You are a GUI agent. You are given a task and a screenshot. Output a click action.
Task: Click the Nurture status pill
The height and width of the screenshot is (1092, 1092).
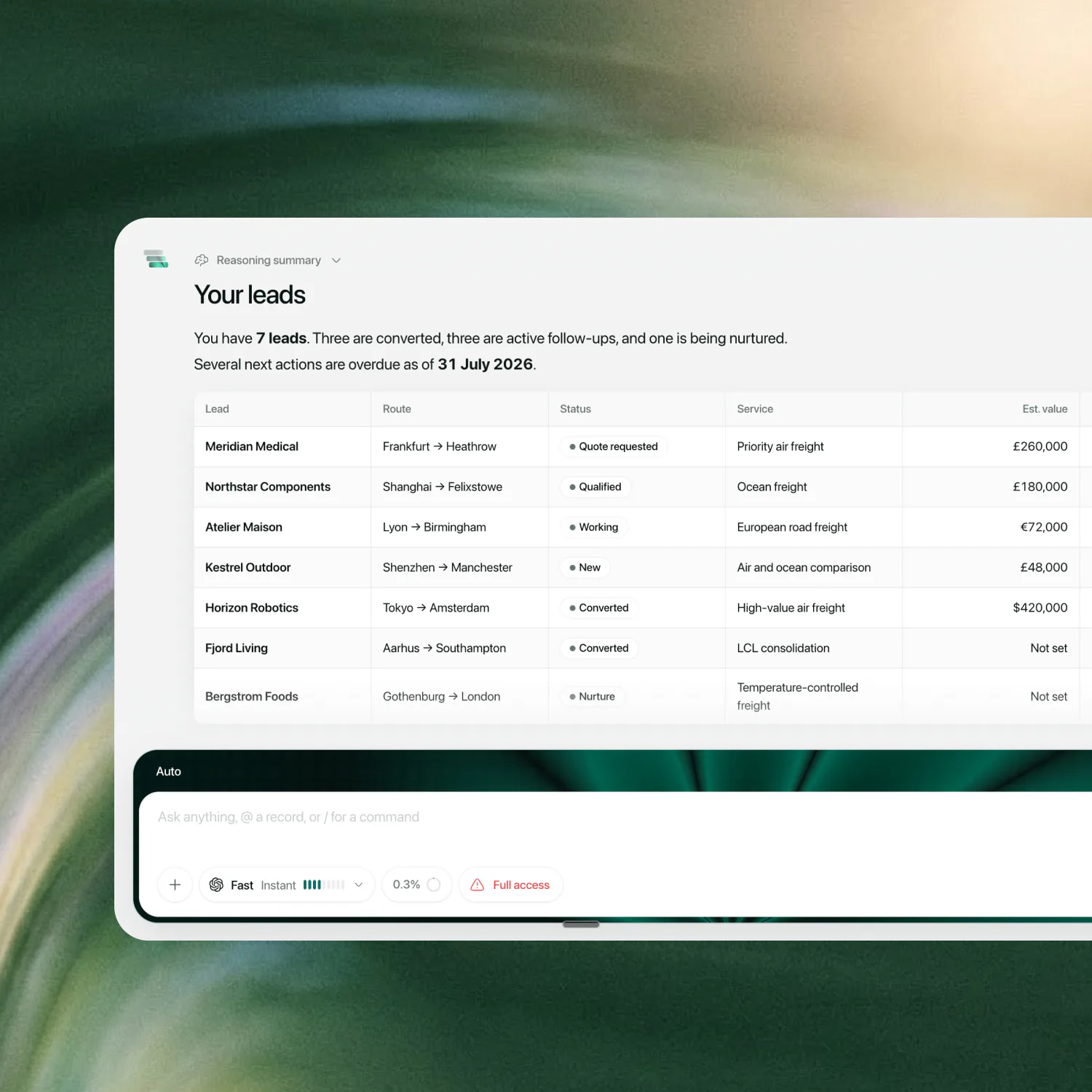[x=593, y=697]
